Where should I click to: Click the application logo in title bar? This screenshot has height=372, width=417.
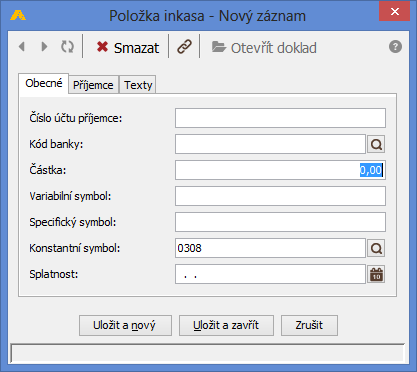pos(18,16)
